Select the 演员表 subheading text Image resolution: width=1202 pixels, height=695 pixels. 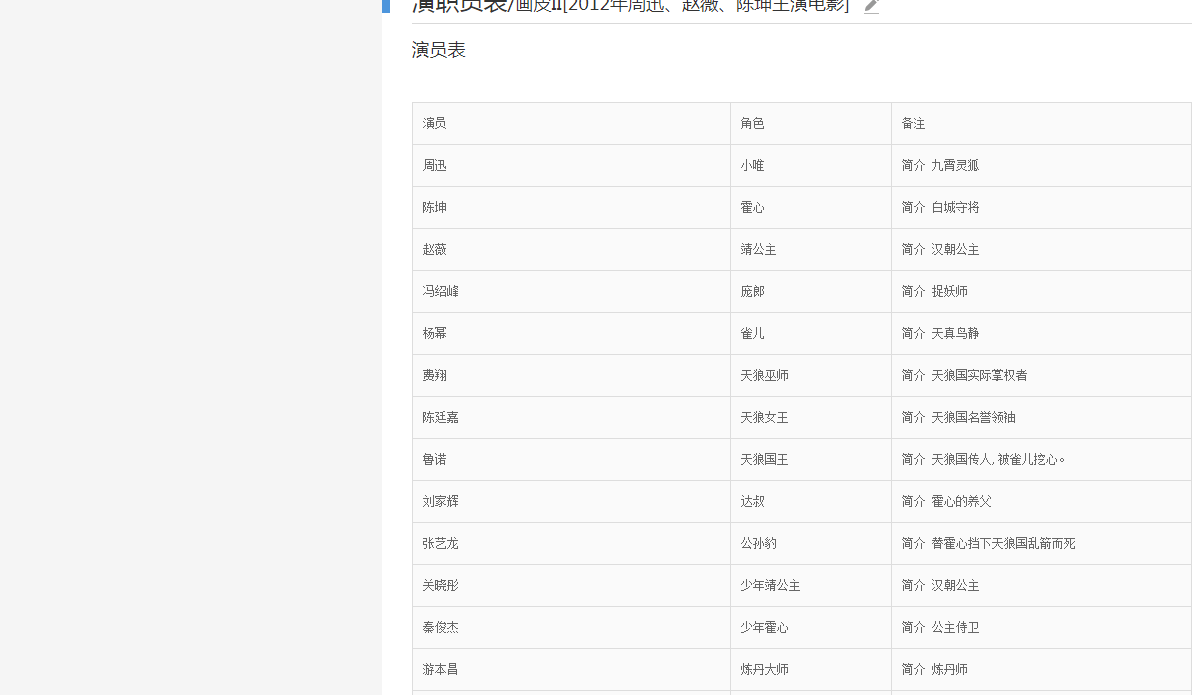coord(439,50)
